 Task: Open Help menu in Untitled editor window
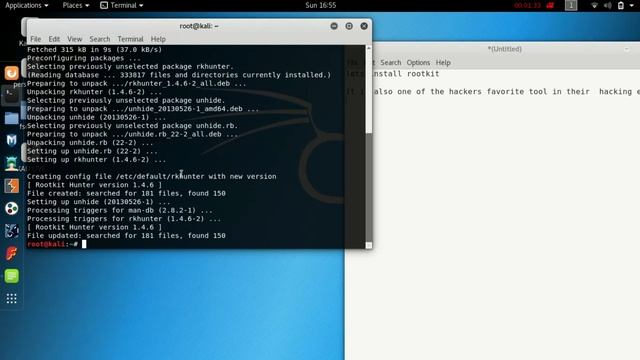click(443, 63)
